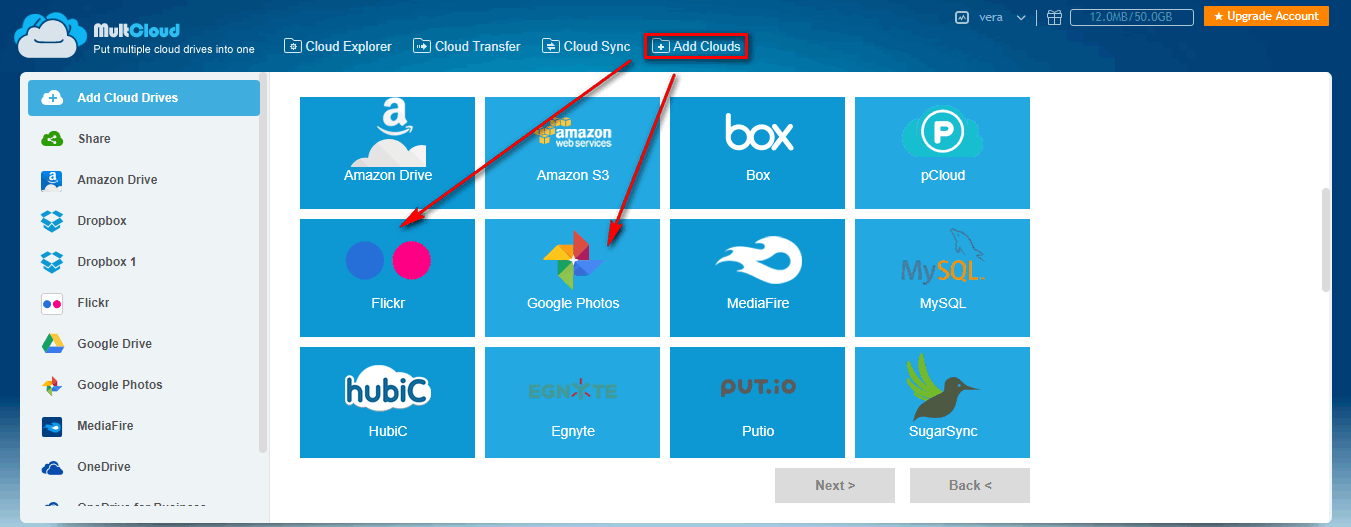Open OneDrive in the sidebar
This screenshot has width=1351, height=527.
144,467
